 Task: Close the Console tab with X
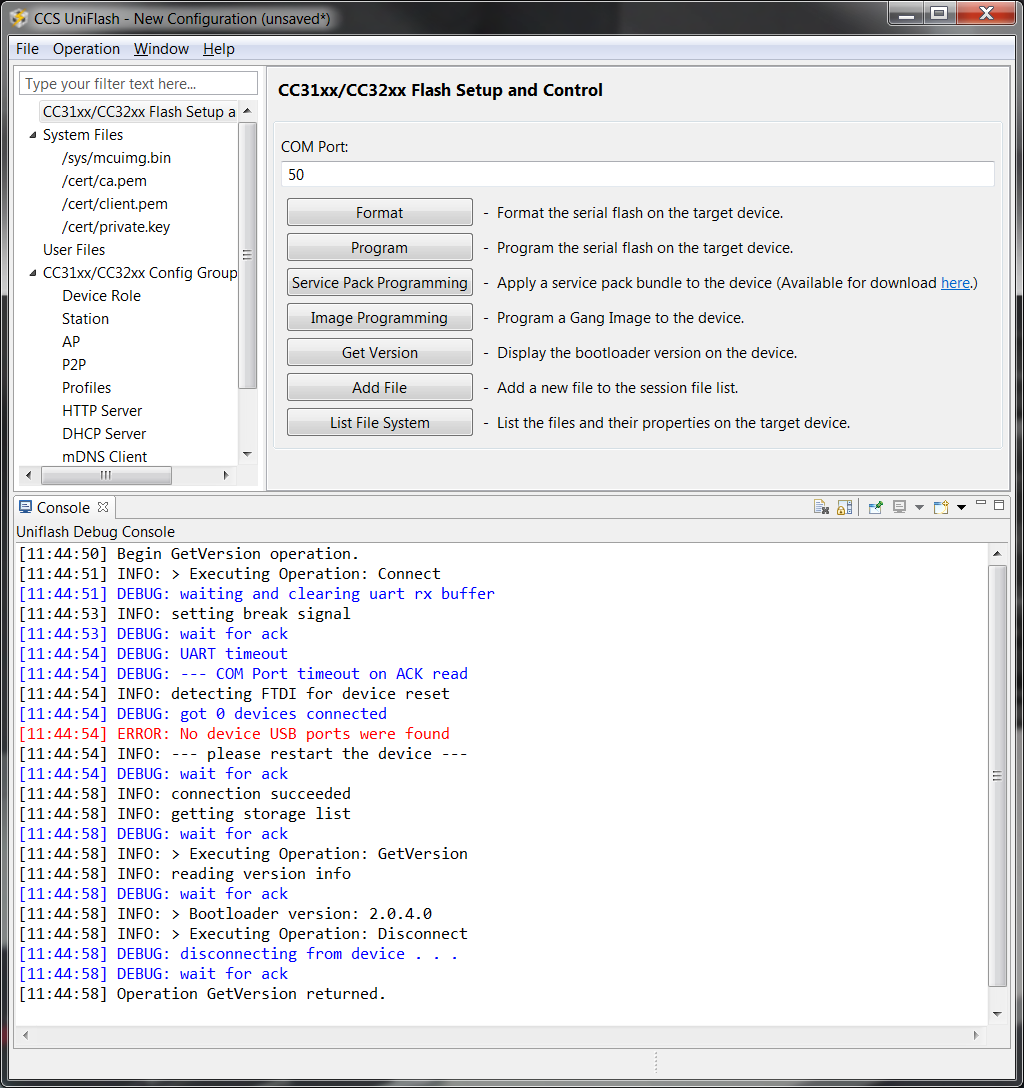point(103,507)
